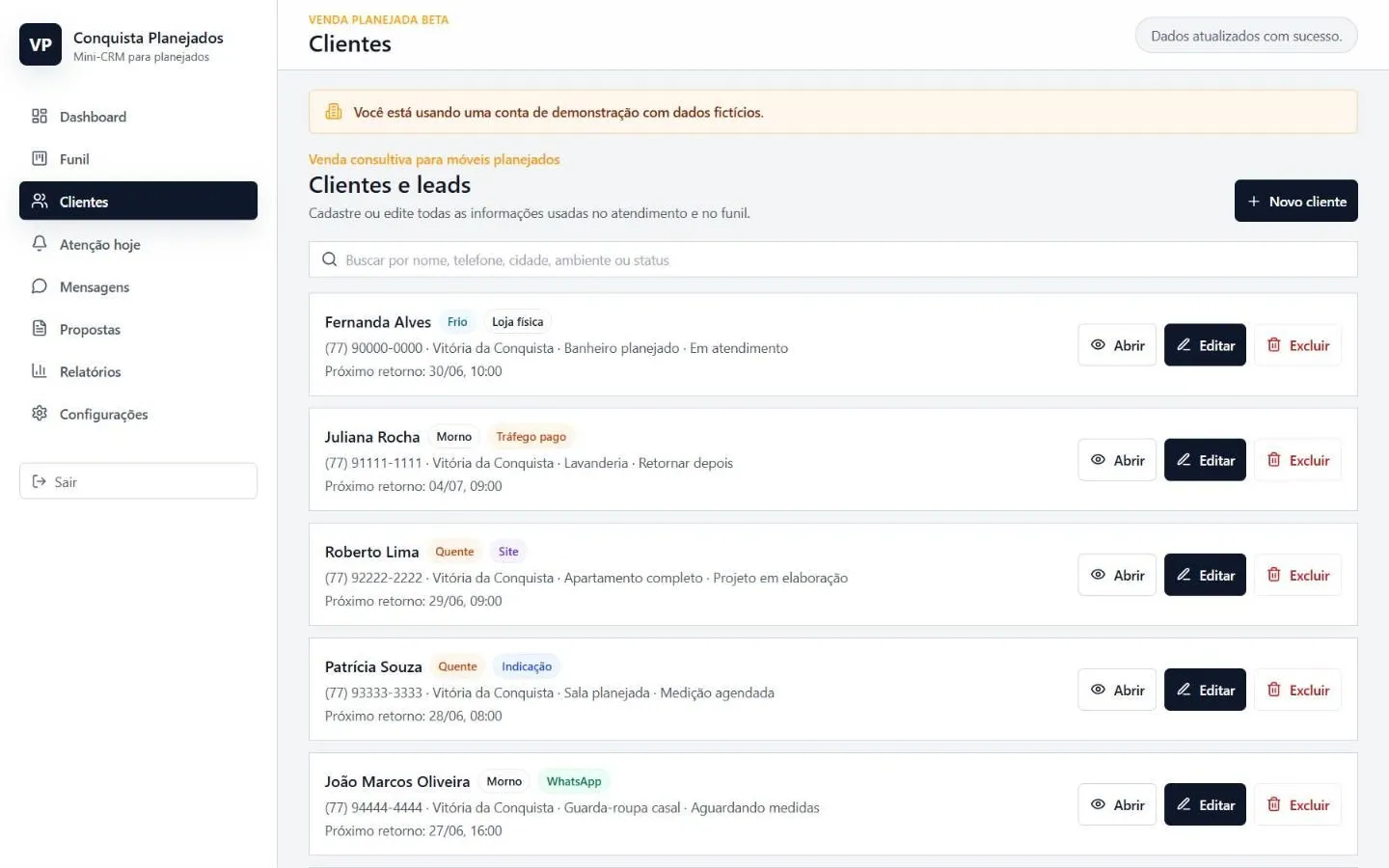Screen dimensions: 1389x868
Task: Edit Patrícia Souza's client entry
Action: click(1205, 690)
